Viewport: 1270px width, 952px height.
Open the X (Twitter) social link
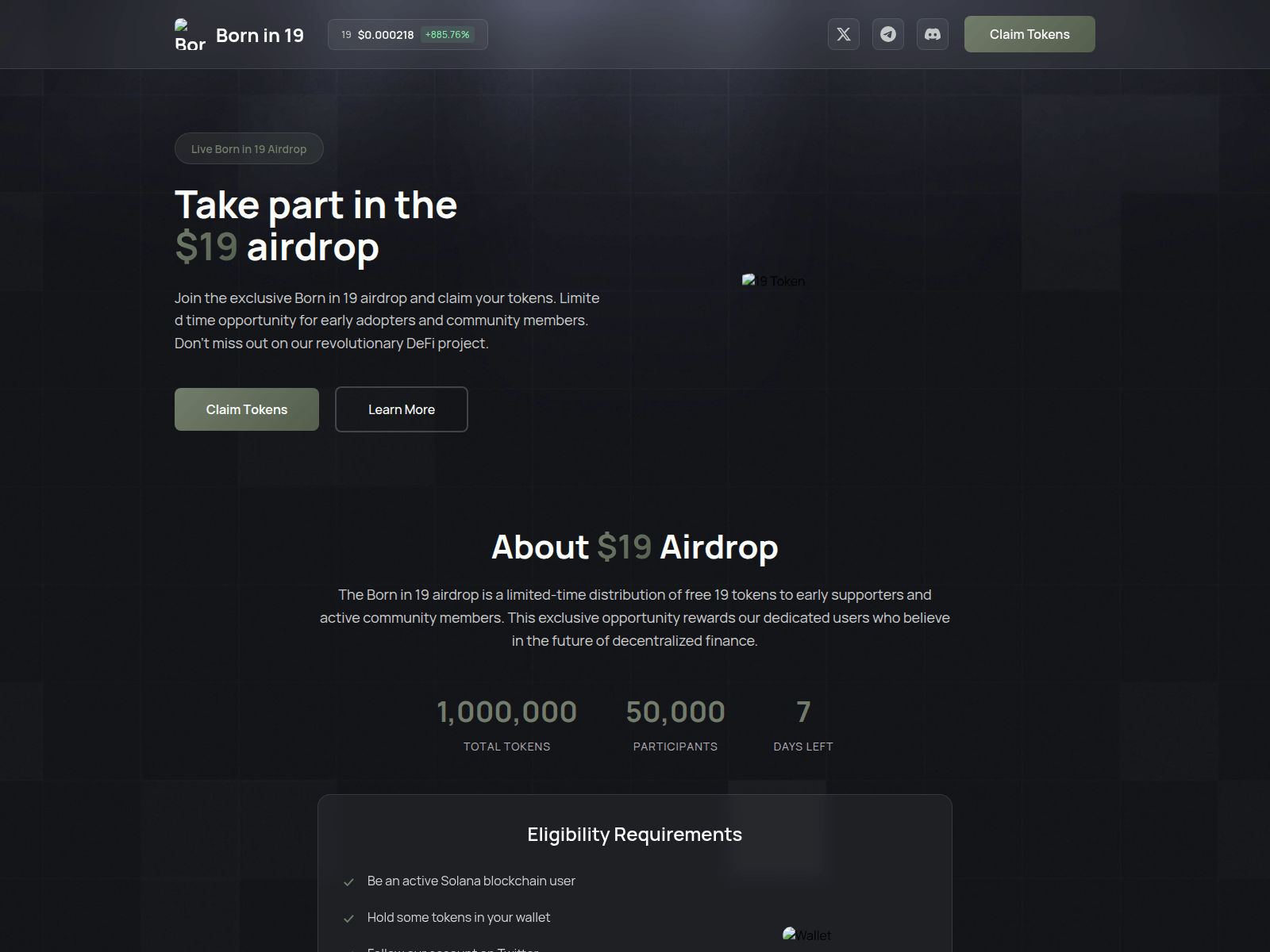843,34
